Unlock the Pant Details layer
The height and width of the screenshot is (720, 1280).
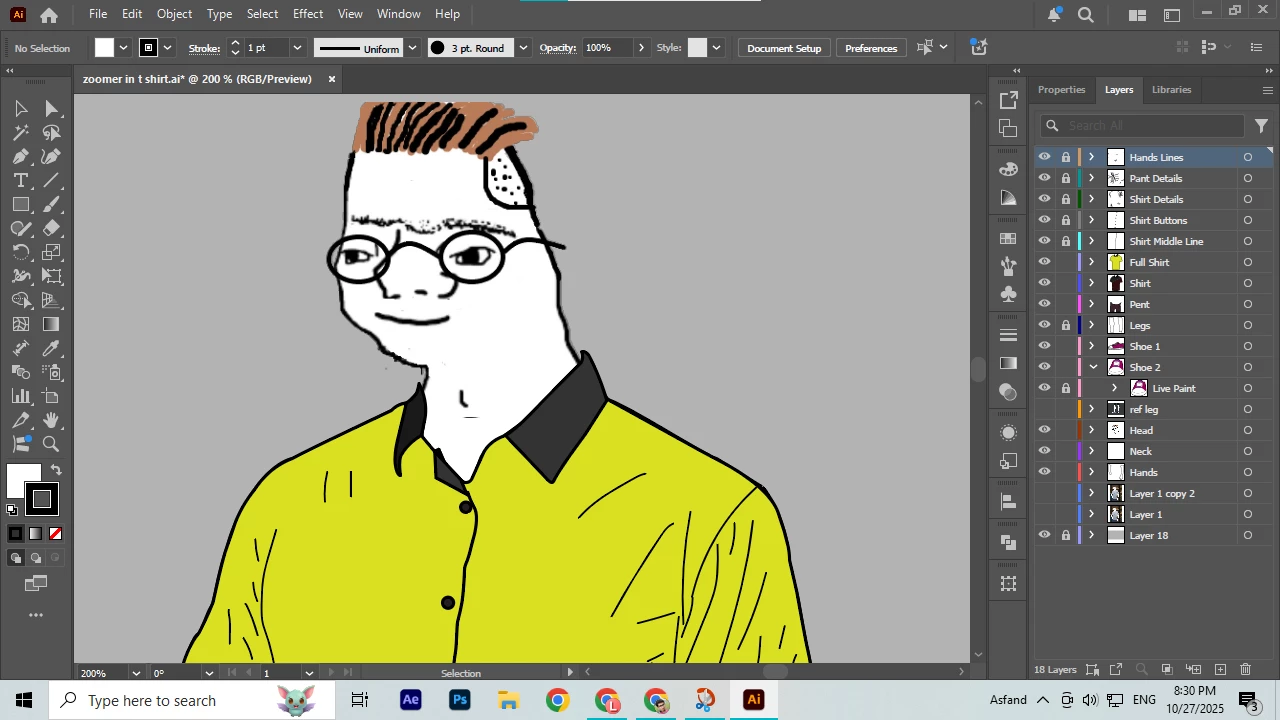pyautogui.click(x=1066, y=178)
